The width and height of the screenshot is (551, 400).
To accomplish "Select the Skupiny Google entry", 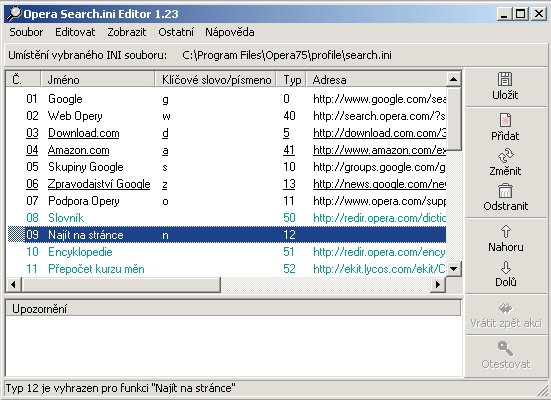I will pos(227,167).
